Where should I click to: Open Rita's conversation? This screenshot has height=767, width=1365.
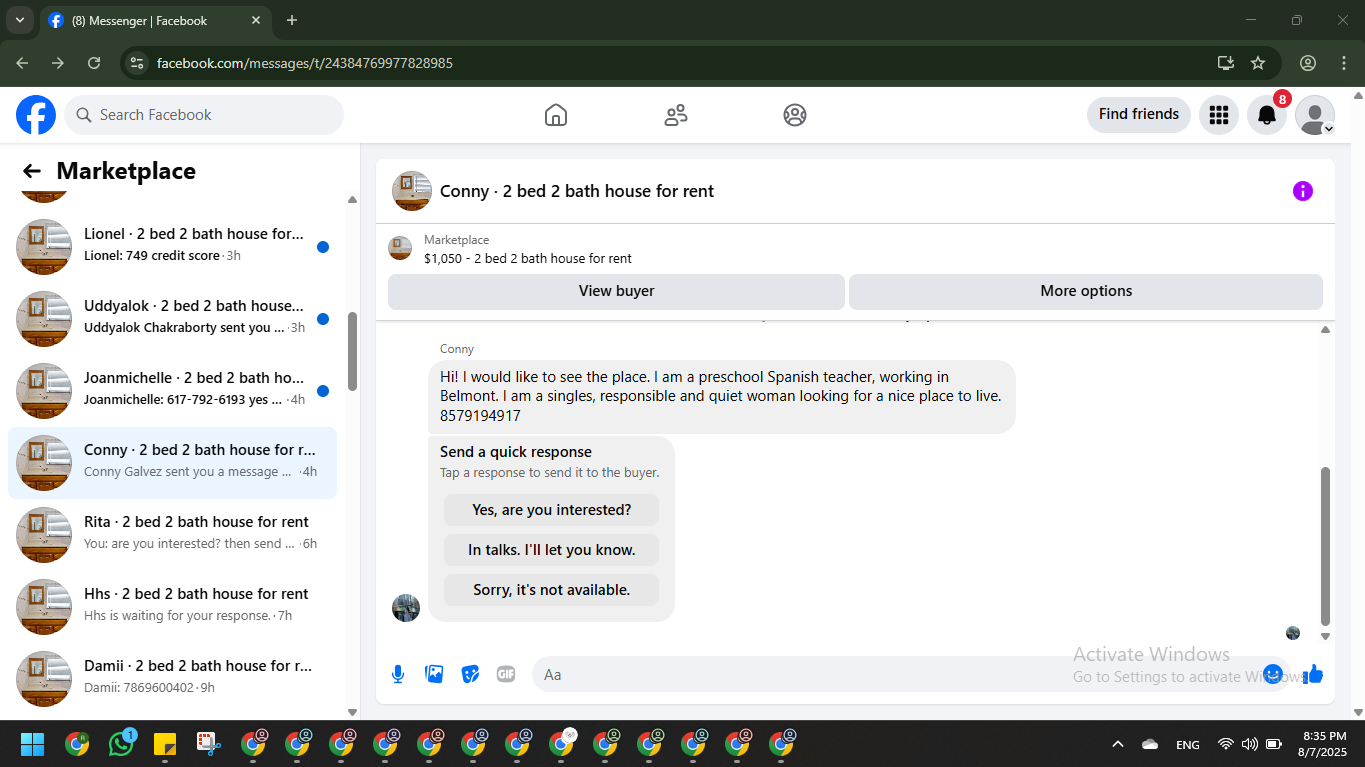click(x=172, y=534)
